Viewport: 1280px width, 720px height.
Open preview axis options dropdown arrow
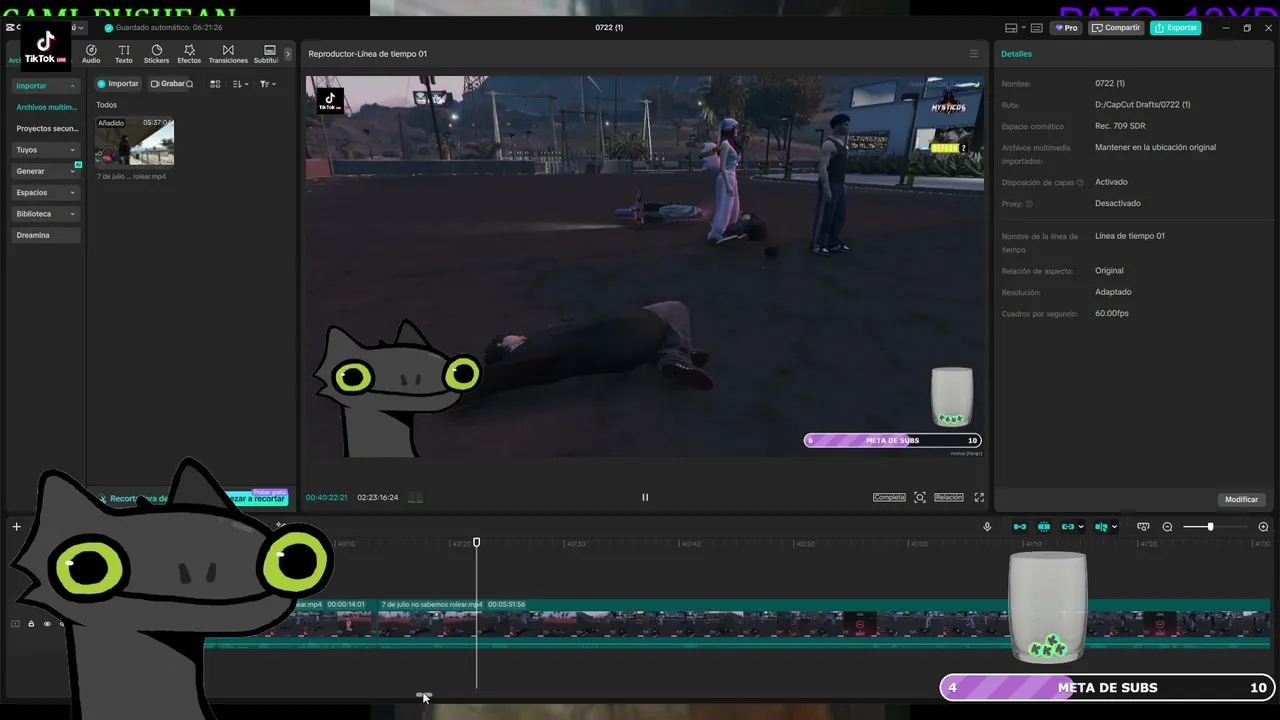coord(1114,527)
